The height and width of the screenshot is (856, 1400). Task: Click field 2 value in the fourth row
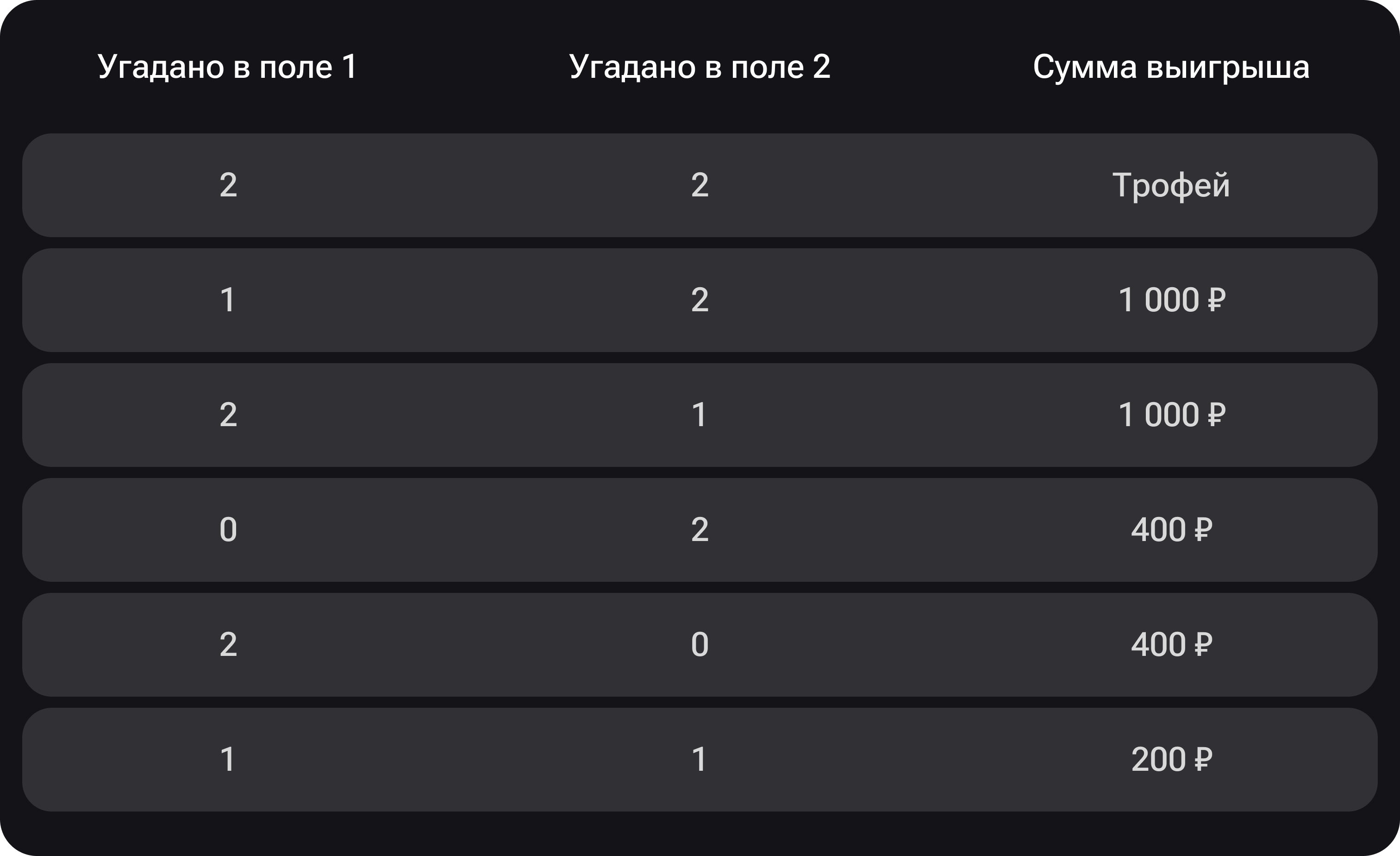[700, 530]
